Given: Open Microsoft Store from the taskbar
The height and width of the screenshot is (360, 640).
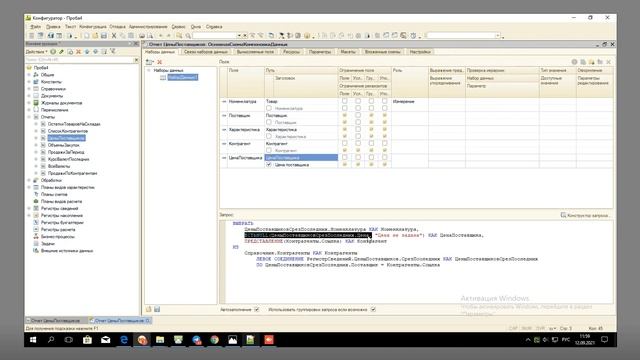Looking at the screenshot, I should (x=87, y=340).
